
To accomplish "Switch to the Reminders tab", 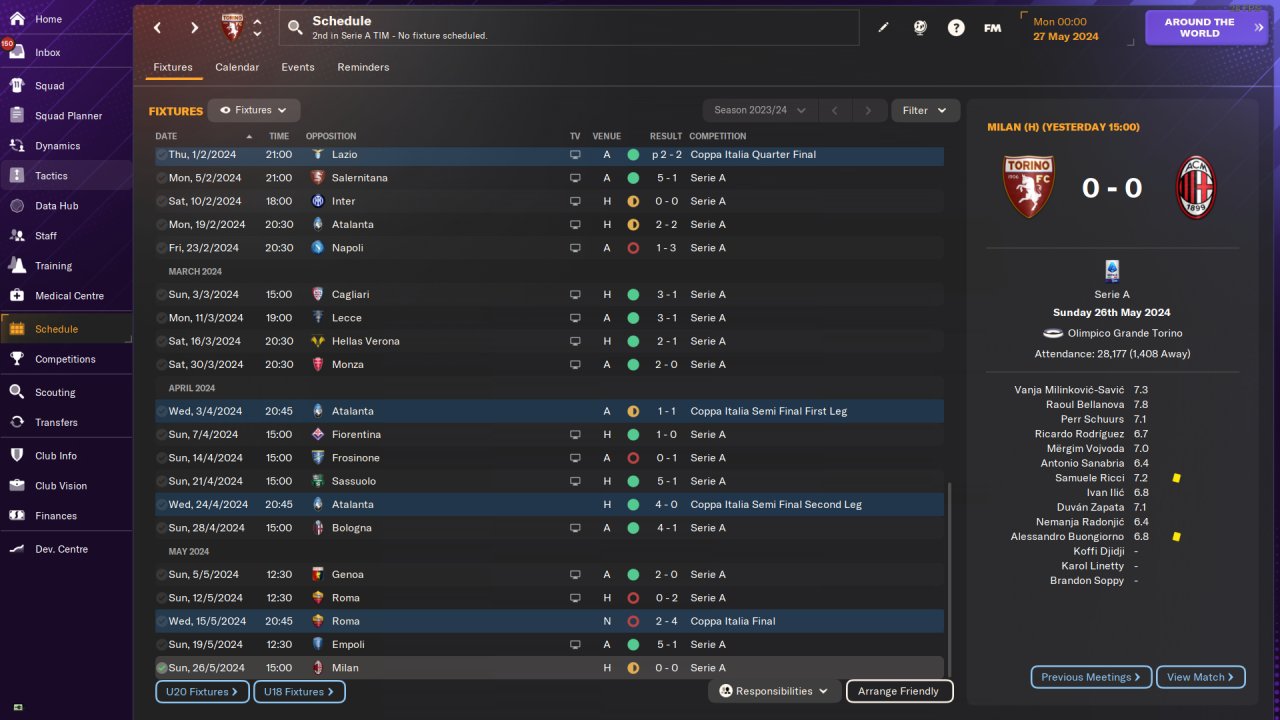I will [x=363, y=67].
